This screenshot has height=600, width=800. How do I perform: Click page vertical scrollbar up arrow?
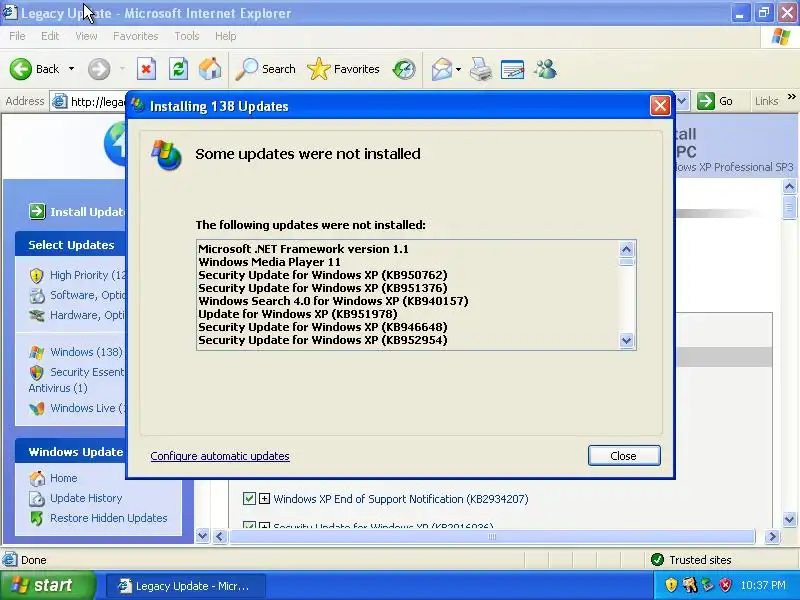(789, 186)
